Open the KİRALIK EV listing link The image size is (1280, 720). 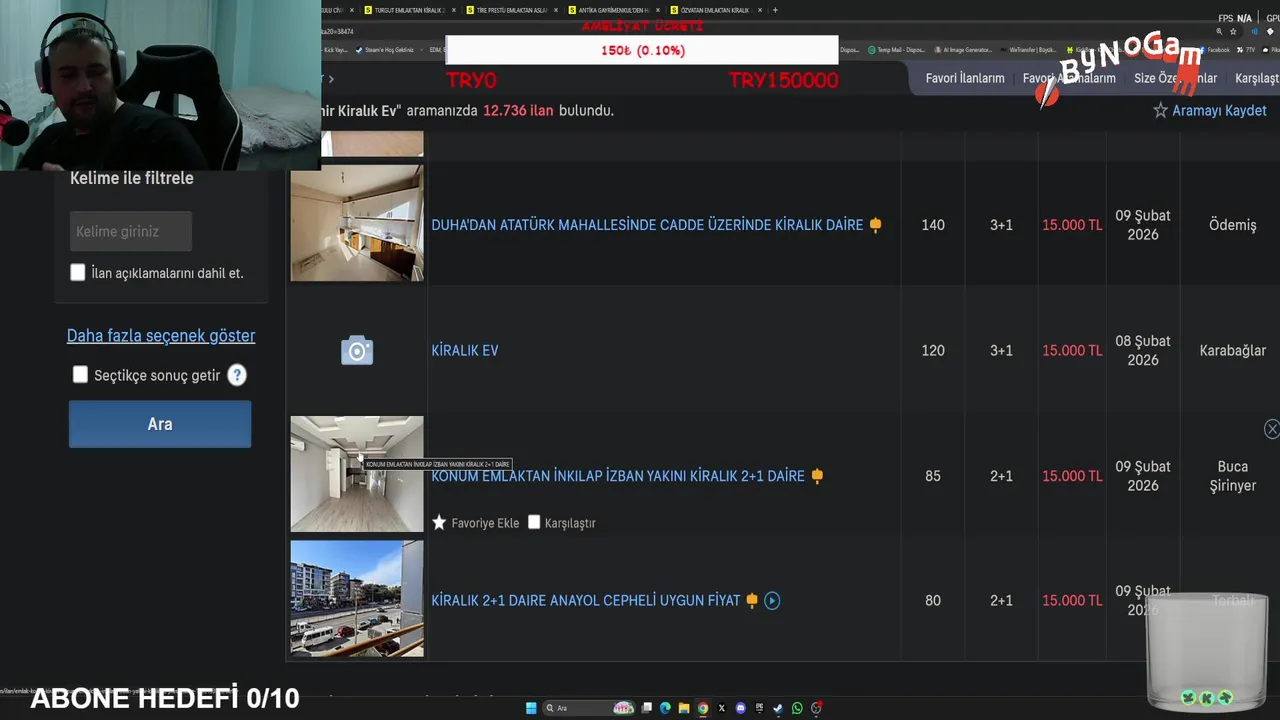465,351
